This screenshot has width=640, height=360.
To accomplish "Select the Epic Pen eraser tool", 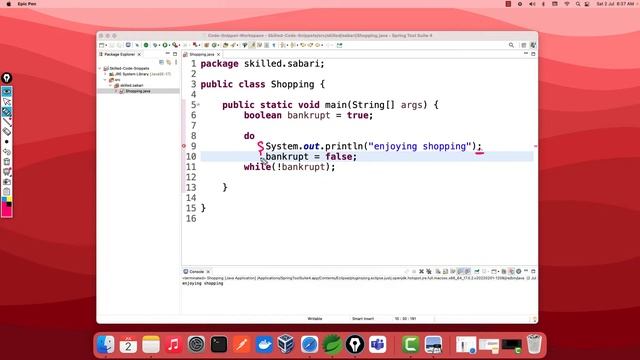I will click(x=7, y=131).
